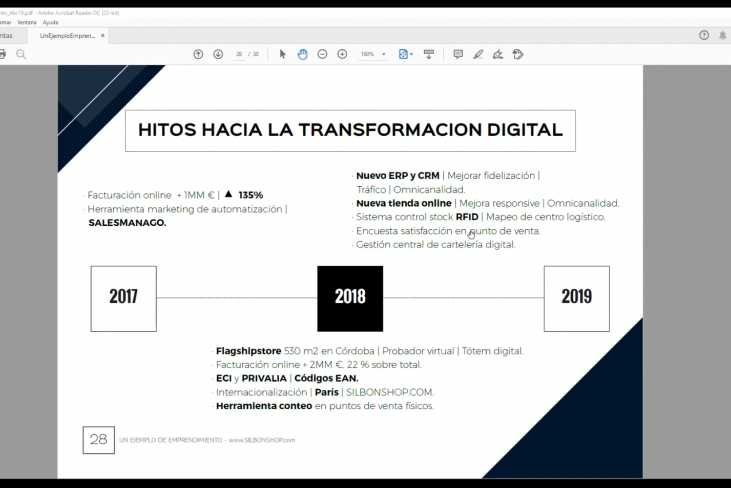Open the find text magnifier
The height and width of the screenshot is (488, 731).
(x=21, y=54)
